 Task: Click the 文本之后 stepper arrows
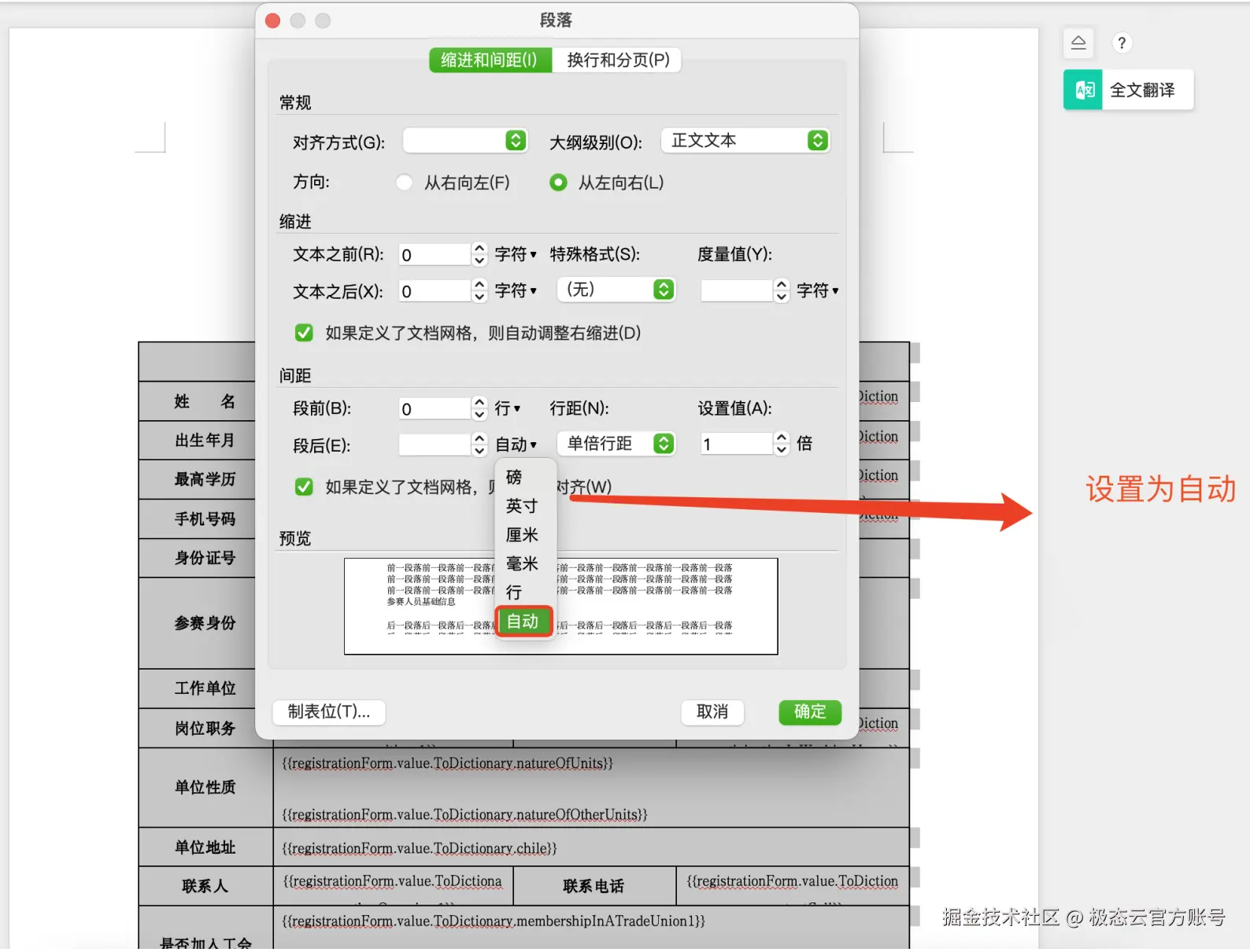(x=479, y=291)
